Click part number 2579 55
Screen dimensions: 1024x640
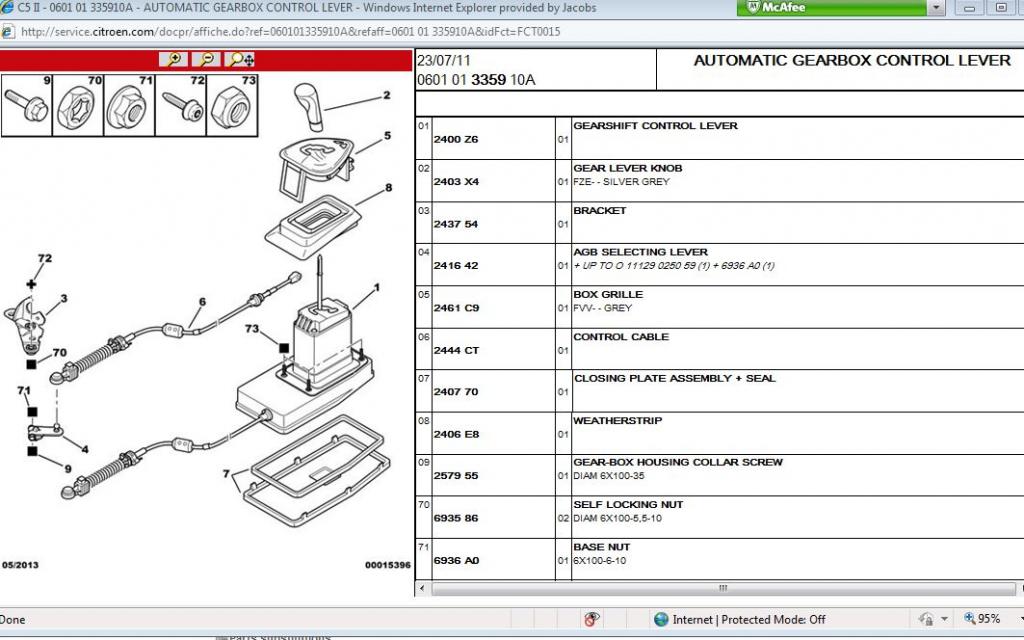(456, 475)
